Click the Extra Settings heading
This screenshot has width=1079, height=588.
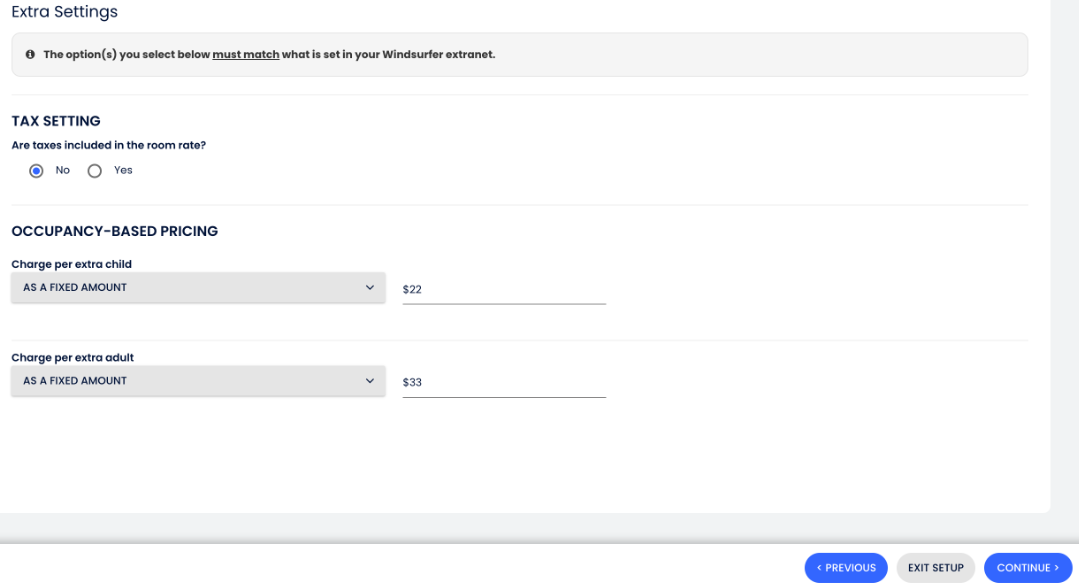click(64, 12)
